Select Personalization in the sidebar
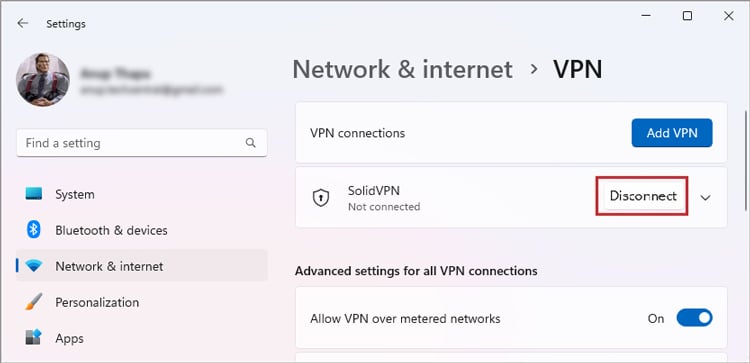 [x=97, y=302]
